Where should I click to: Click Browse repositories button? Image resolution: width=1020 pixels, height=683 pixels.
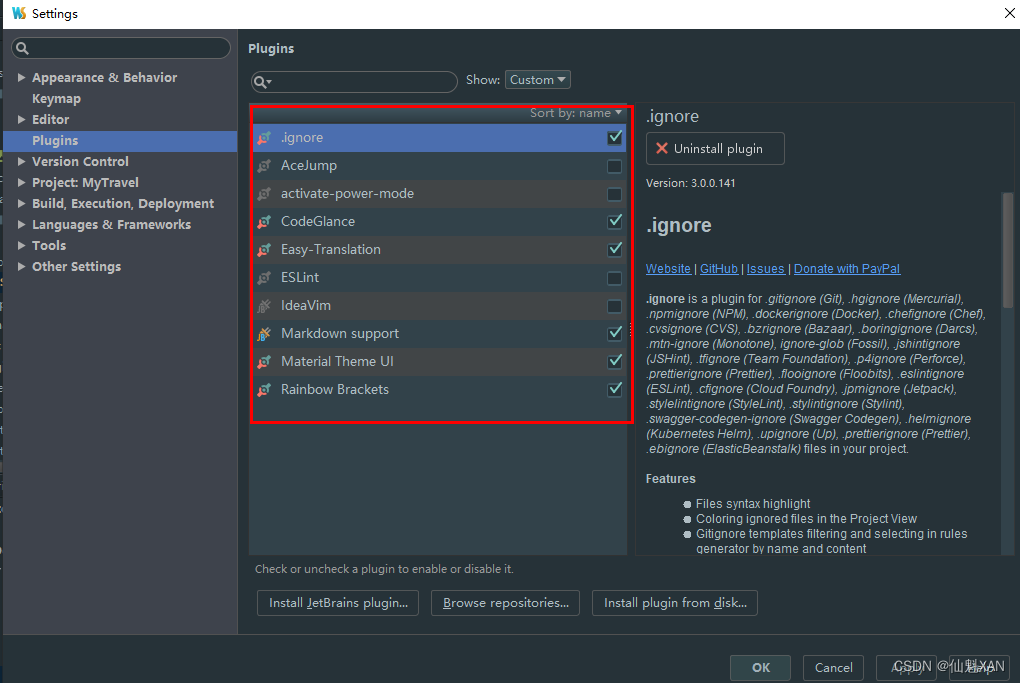[505, 603]
